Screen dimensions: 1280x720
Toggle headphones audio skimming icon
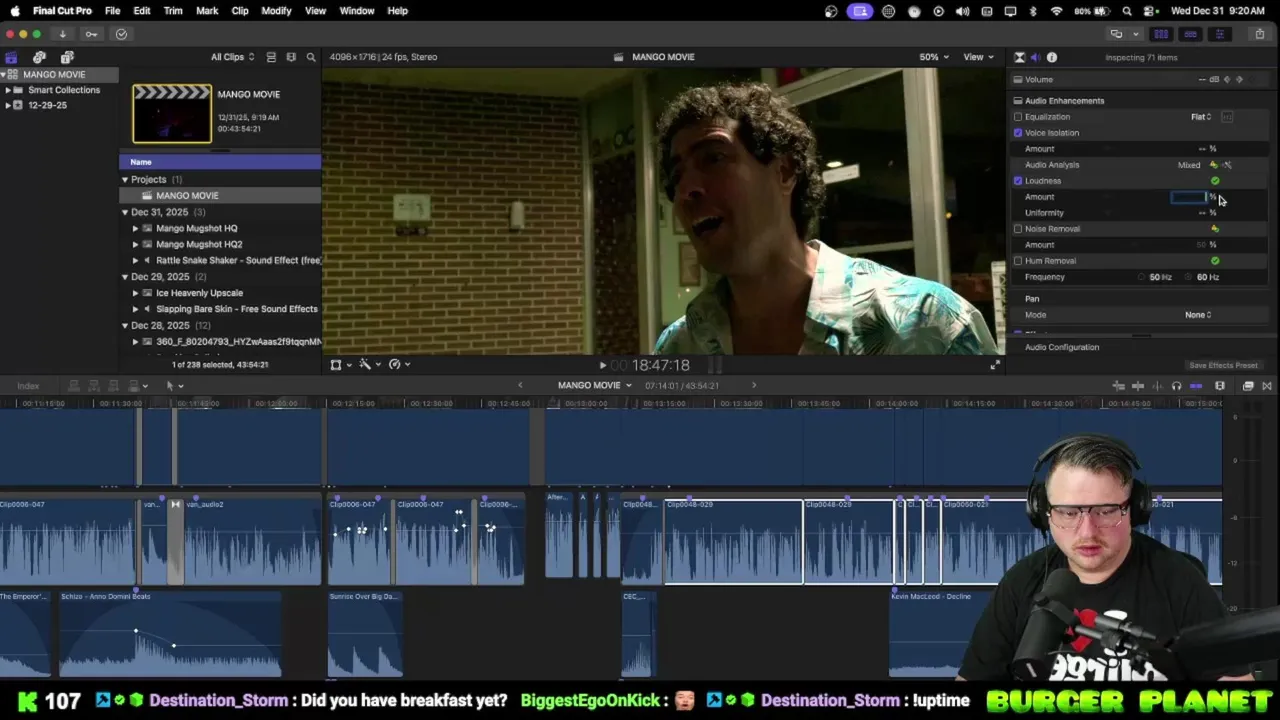(1176, 386)
